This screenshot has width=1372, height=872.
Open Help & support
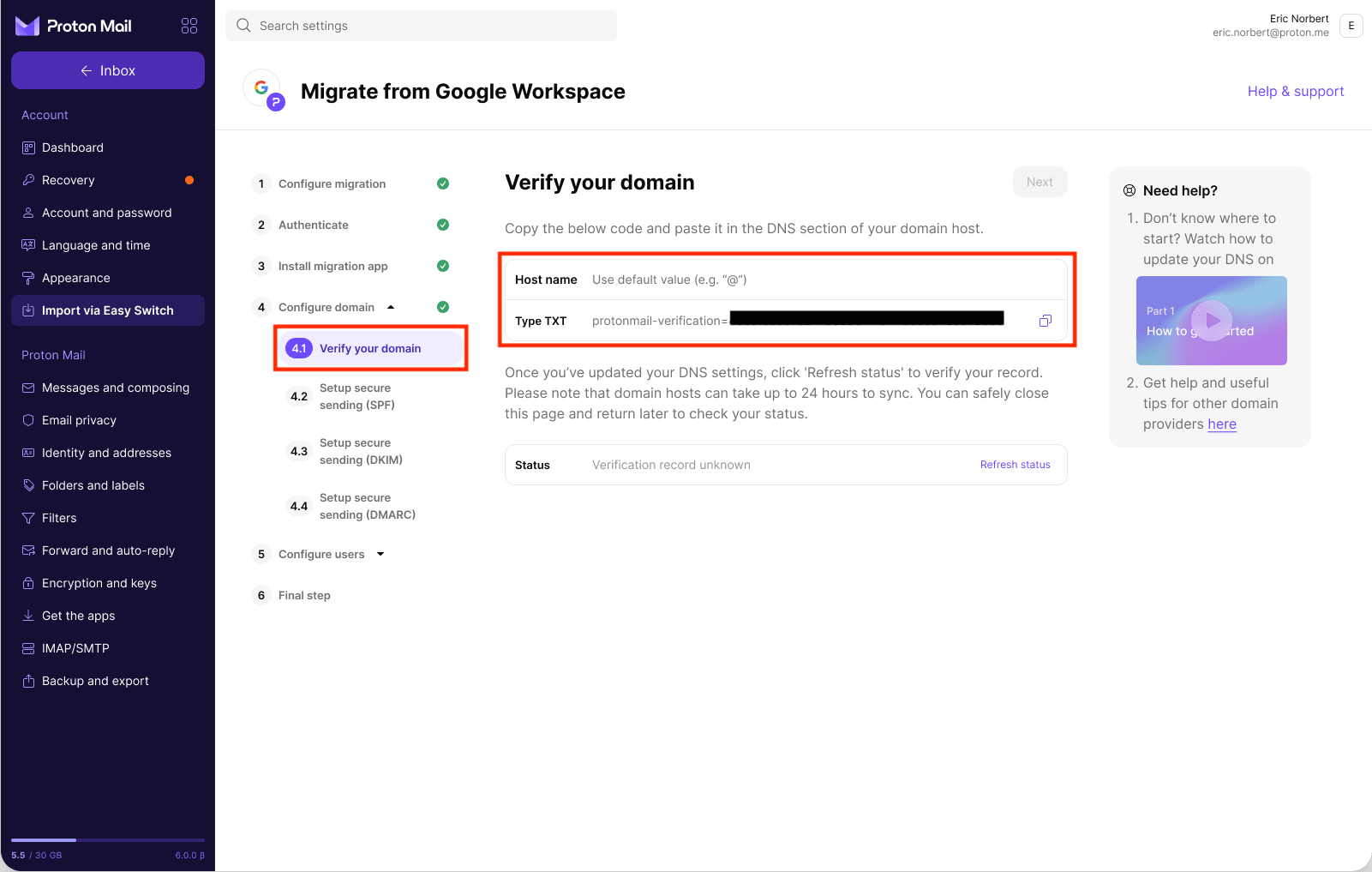pyautogui.click(x=1296, y=91)
